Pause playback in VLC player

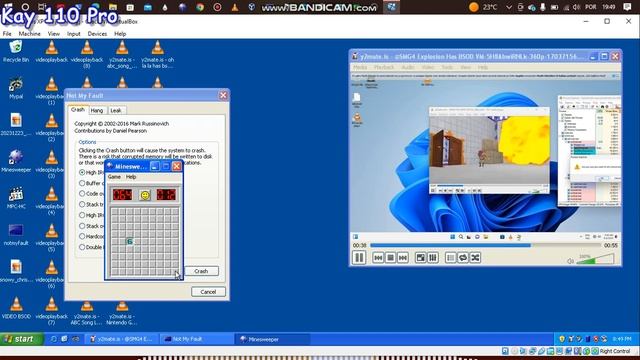tap(359, 258)
